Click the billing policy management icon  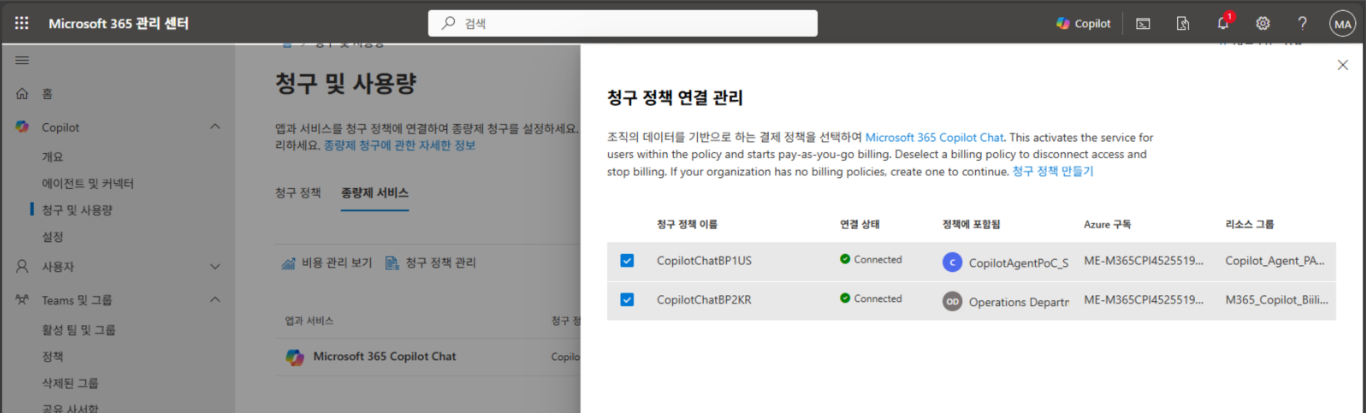pos(392,263)
